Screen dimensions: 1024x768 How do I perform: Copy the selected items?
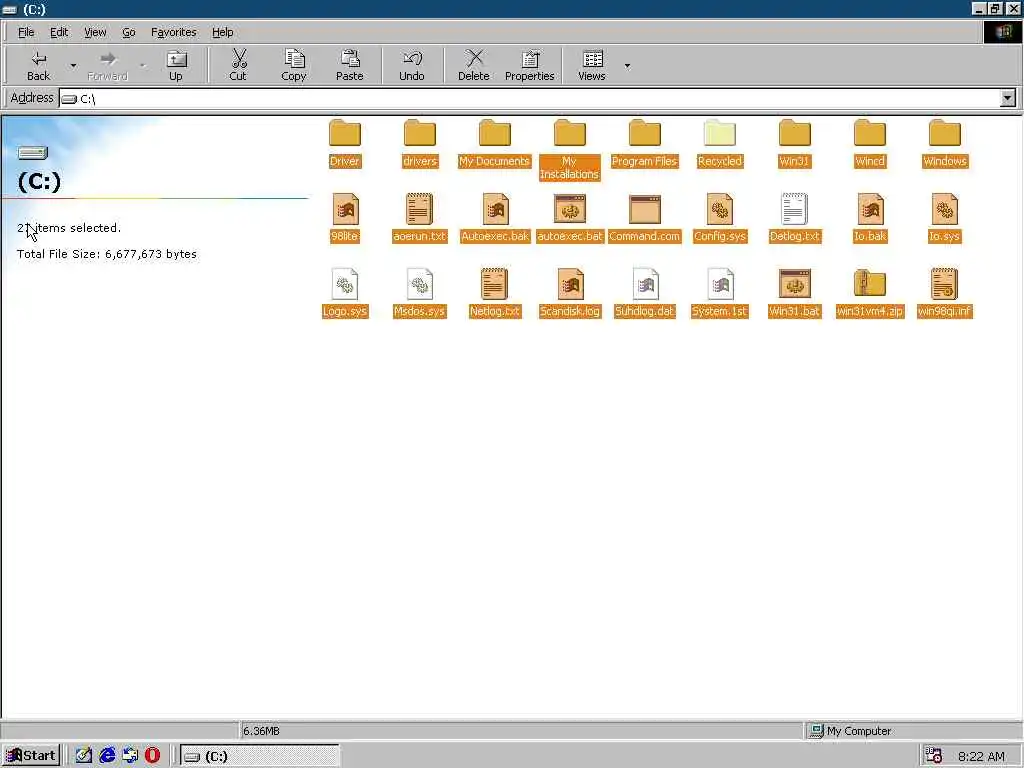pyautogui.click(x=294, y=65)
